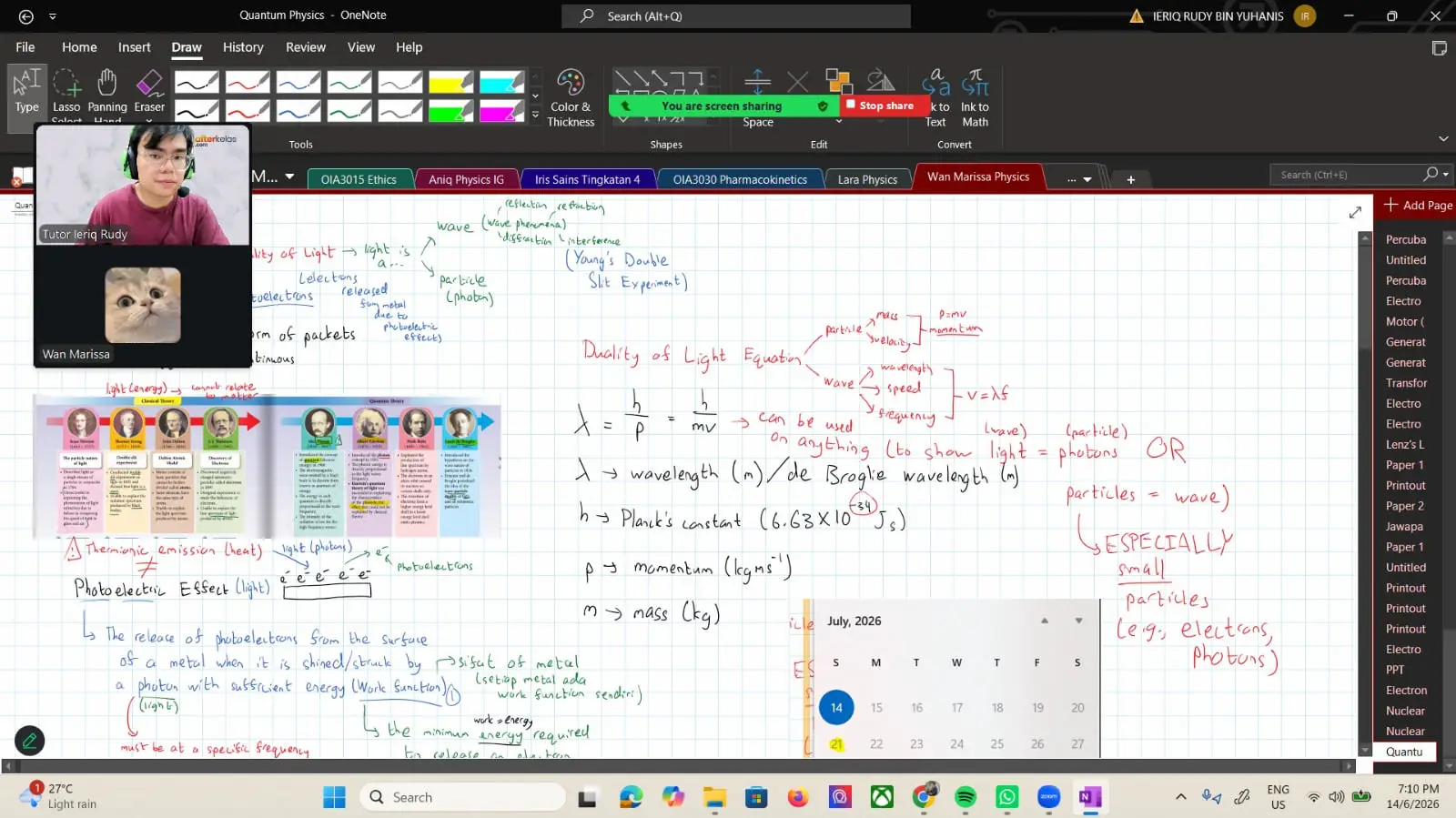Screen dimensions: 1456x818
Task: Select the magenta highlighter
Action: [x=502, y=111]
